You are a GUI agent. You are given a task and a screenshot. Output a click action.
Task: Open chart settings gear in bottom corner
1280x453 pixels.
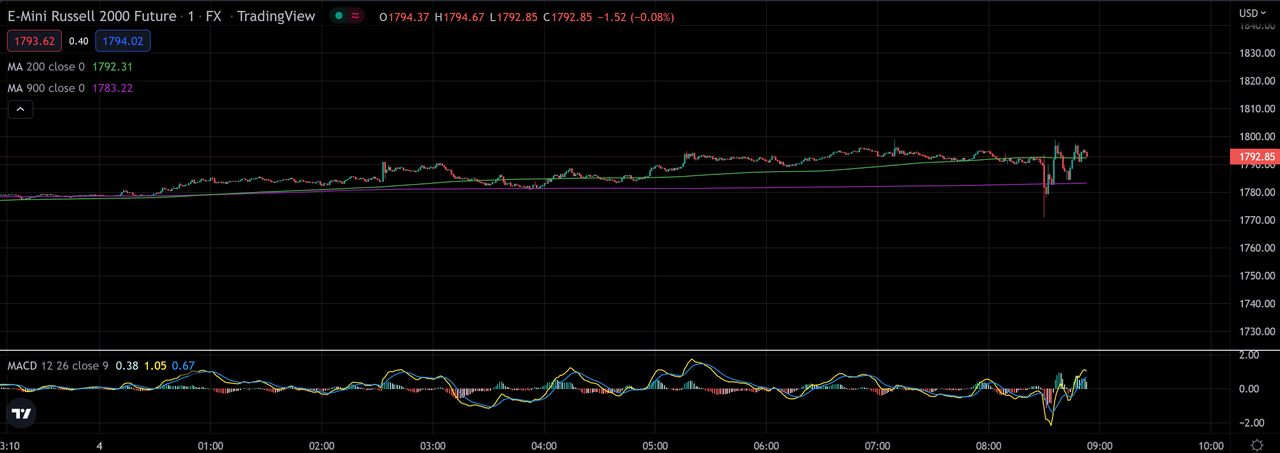pyautogui.click(x=1256, y=444)
